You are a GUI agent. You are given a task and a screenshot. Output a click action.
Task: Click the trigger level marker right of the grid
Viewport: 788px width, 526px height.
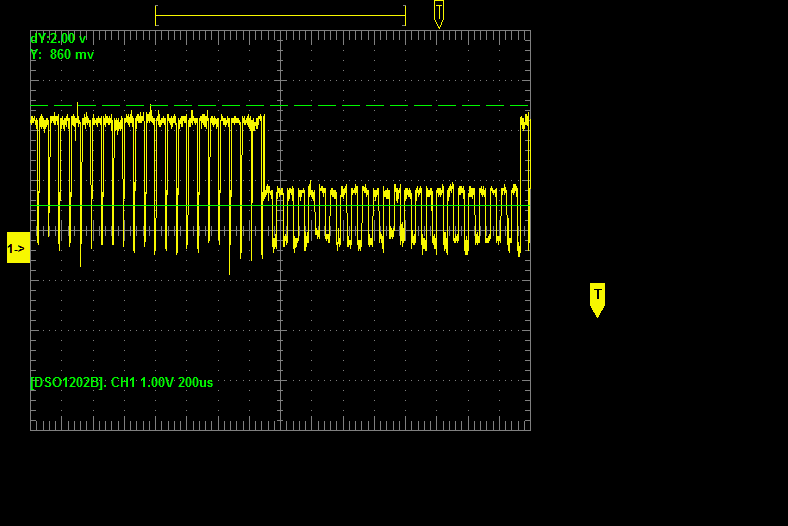(597, 300)
